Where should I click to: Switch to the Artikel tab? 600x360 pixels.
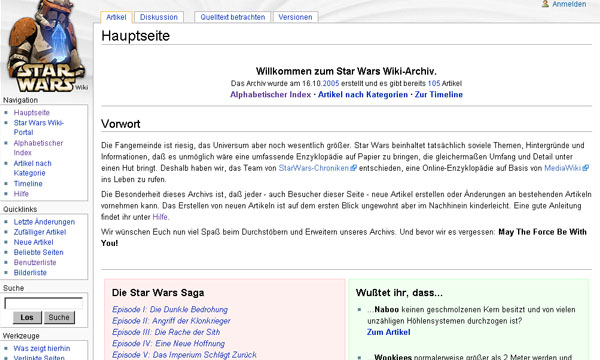(116, 17)
